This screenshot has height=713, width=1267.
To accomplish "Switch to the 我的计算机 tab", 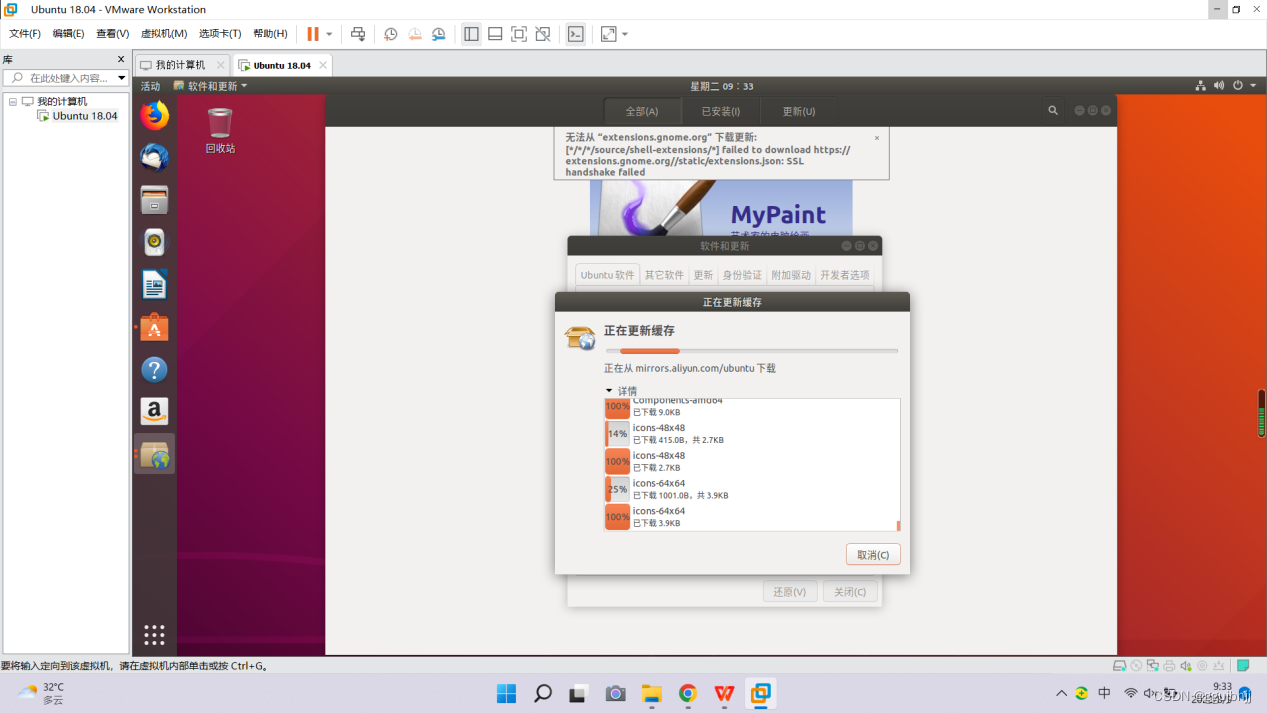I will pyautogui.click(x=180, y=65).
